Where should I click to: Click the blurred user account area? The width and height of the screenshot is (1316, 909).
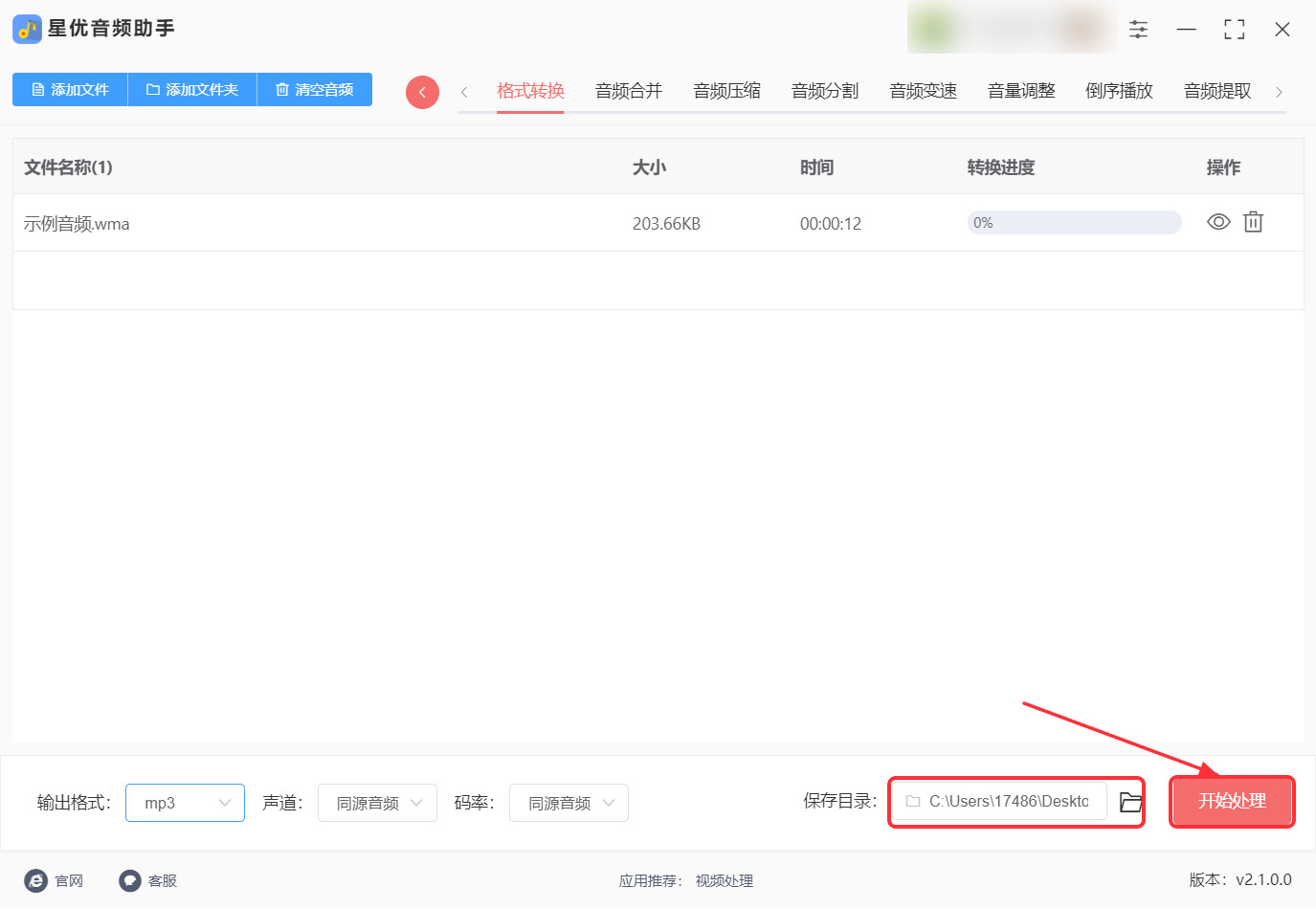tap(1012, 29)
